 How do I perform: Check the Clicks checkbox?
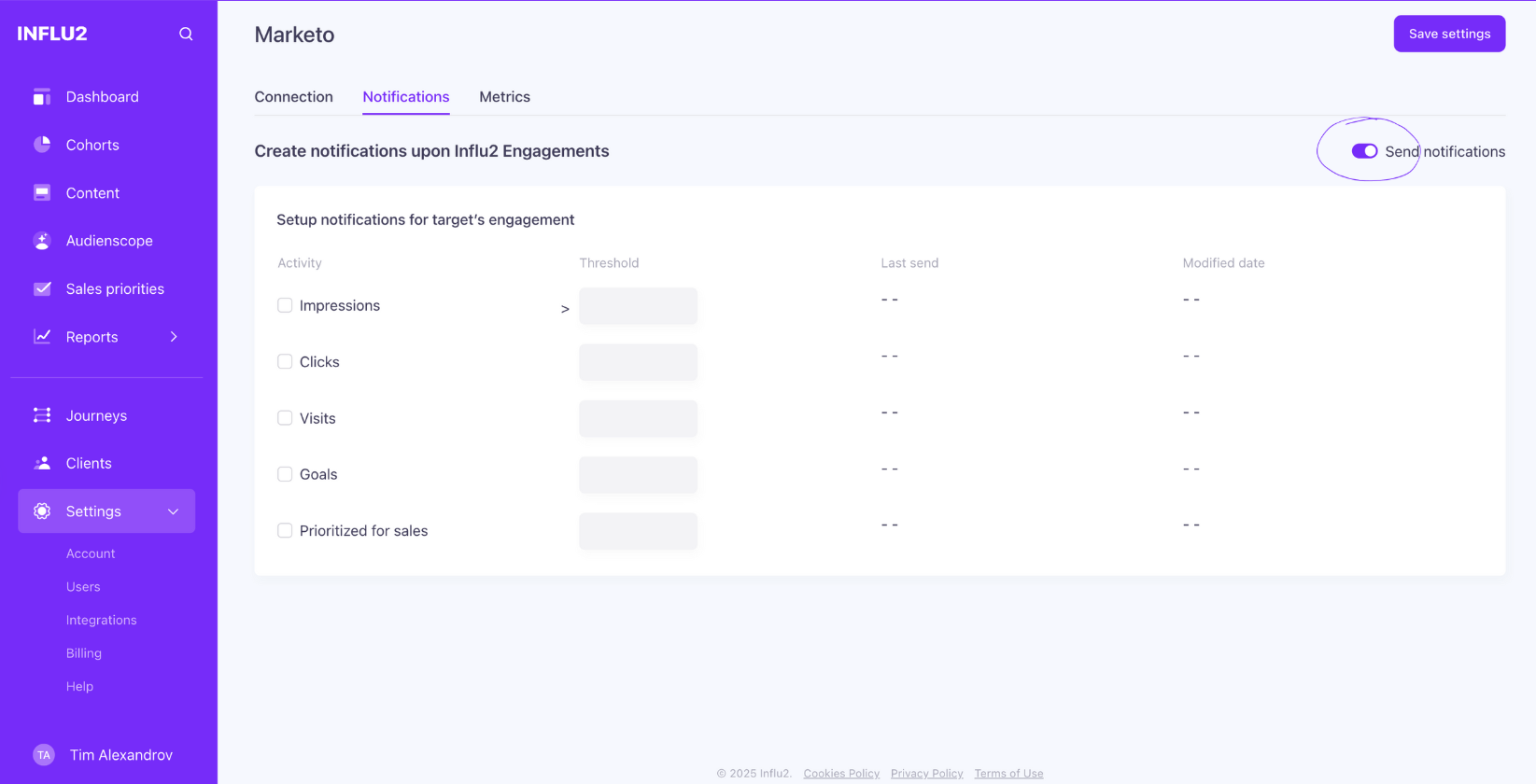[285, 361]
